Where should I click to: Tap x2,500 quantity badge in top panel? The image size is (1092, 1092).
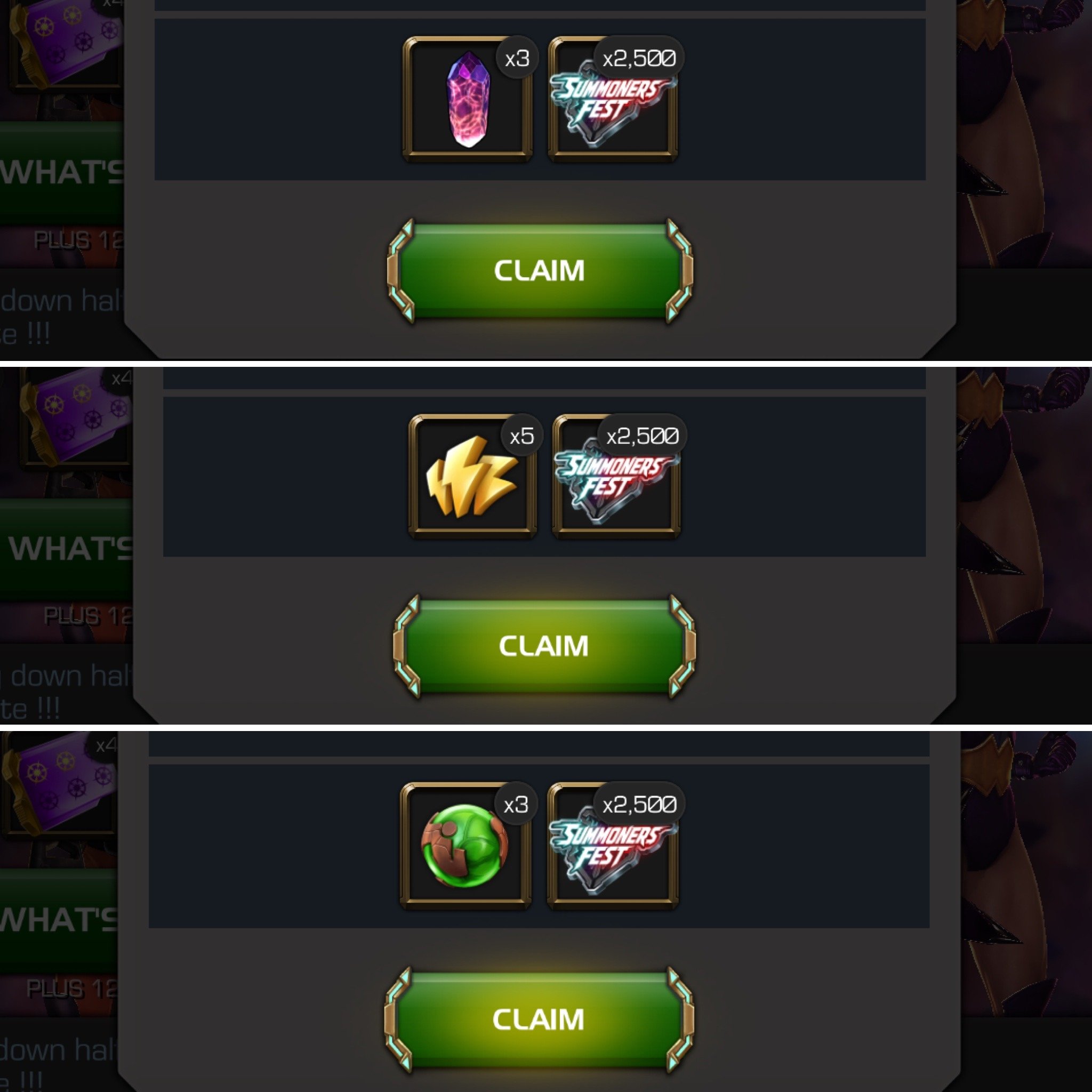click(639, 58)
